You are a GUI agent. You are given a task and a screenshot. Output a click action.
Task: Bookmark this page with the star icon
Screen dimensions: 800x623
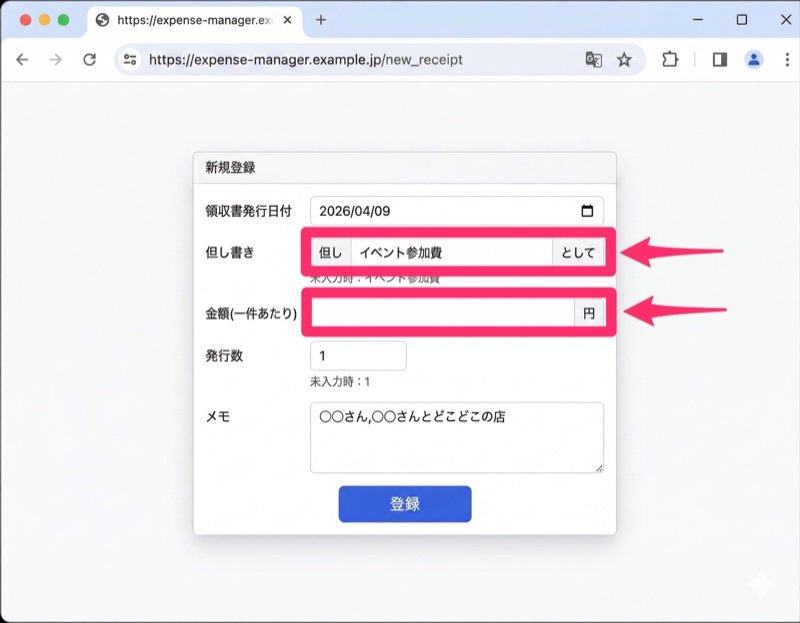625,59
